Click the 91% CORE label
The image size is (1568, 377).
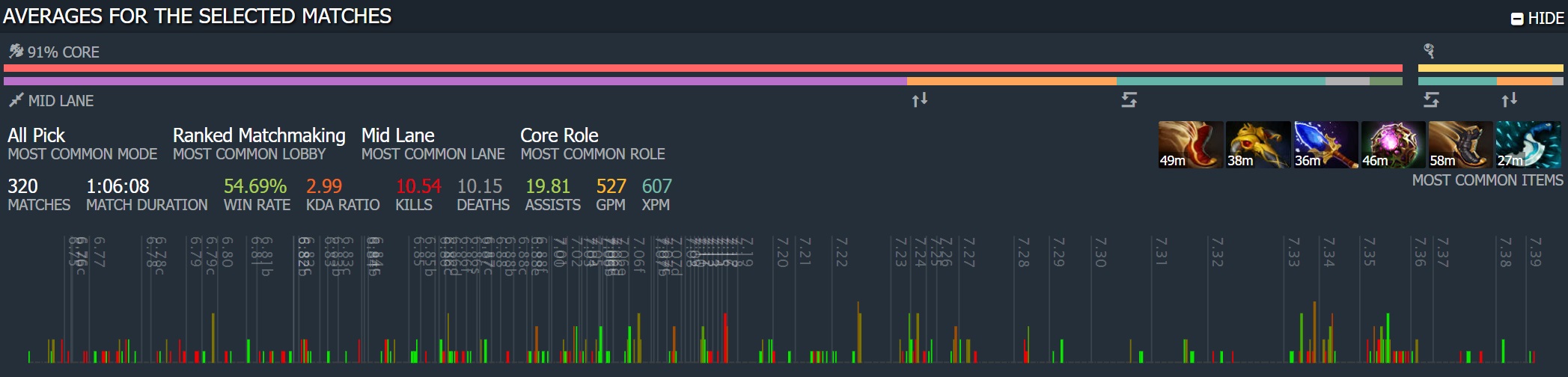click(x=64, y=52)
